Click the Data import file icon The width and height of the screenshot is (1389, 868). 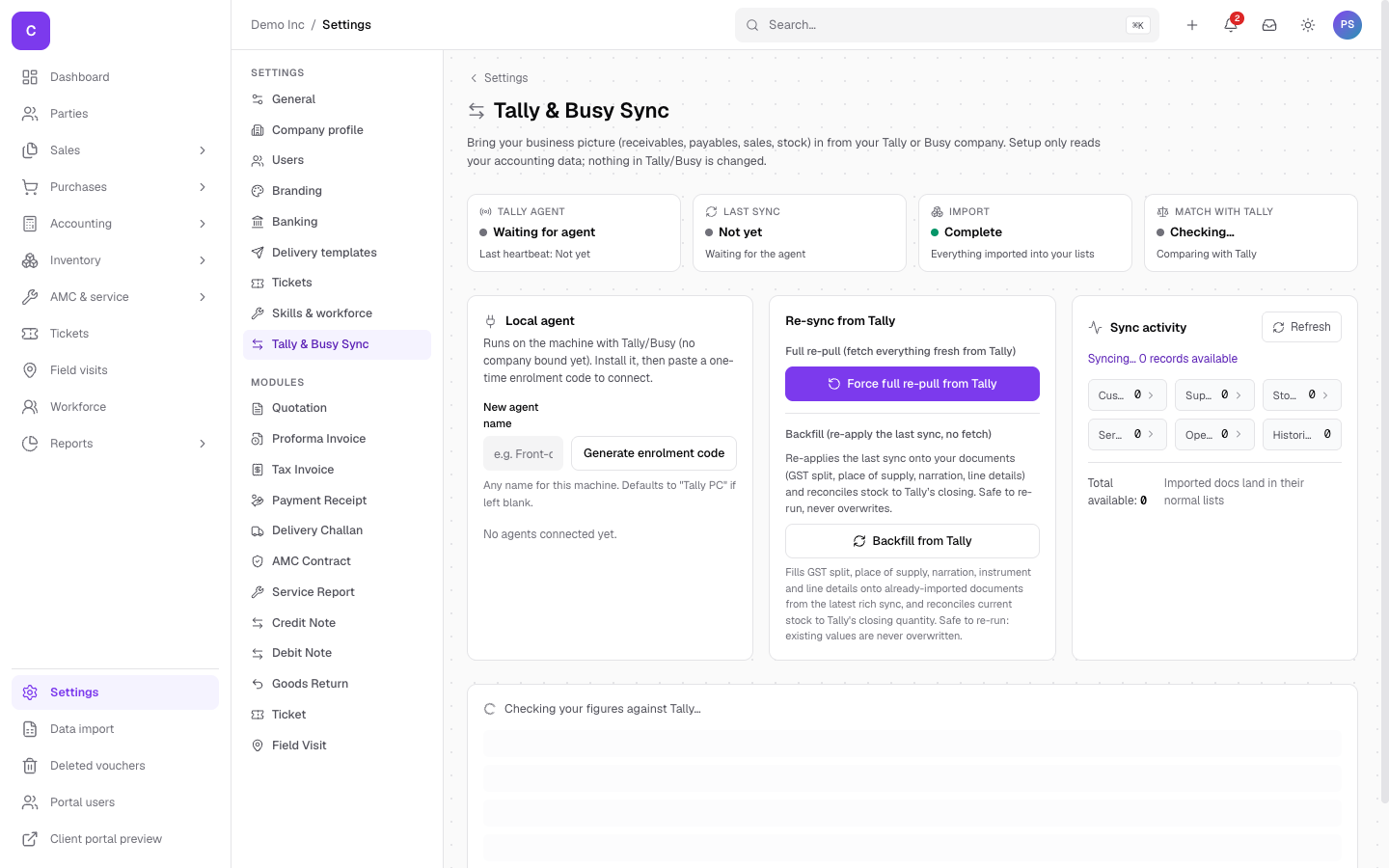tap(30, 729)
